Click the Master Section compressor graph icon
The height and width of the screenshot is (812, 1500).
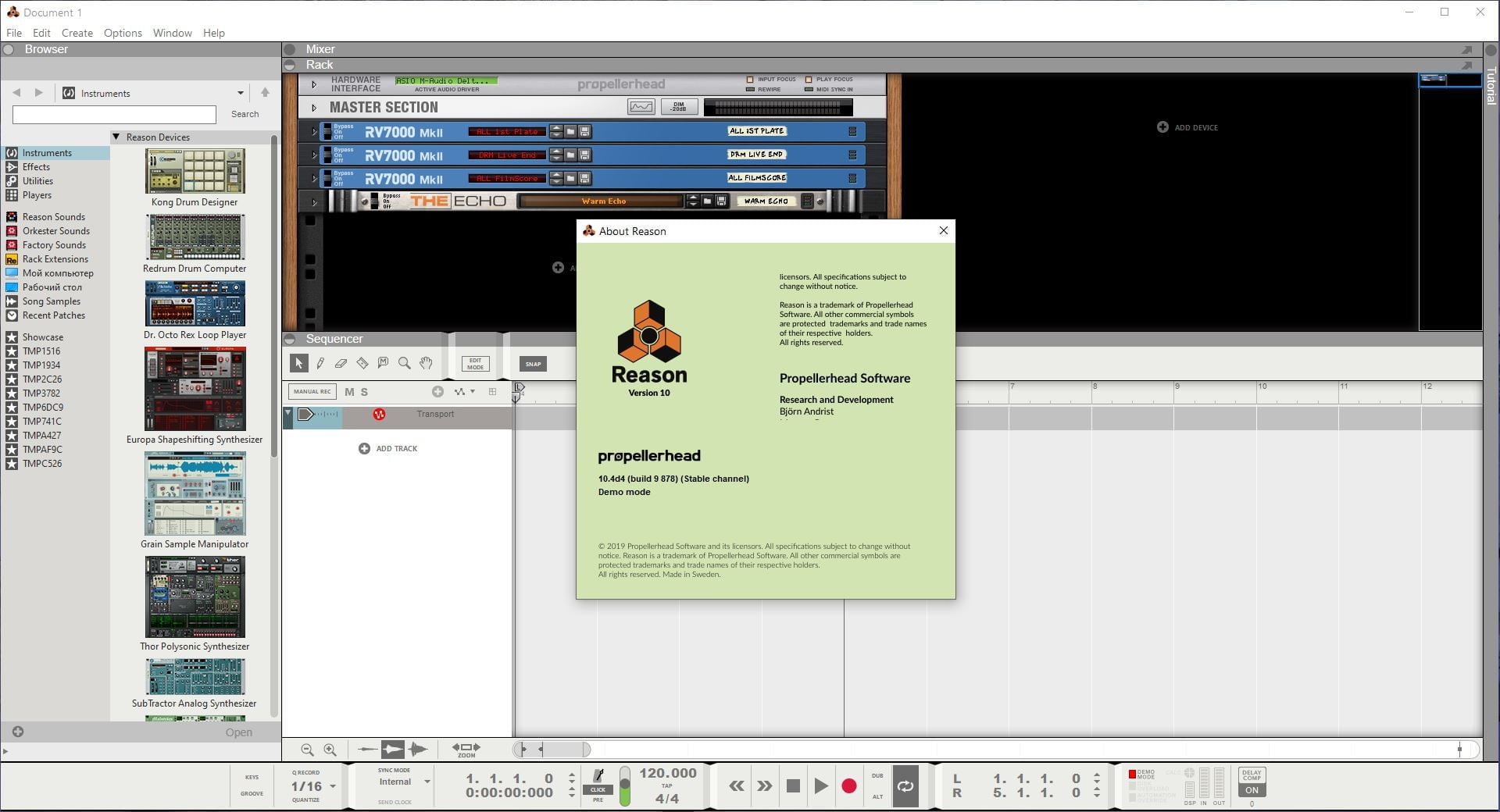tap(641, 107)
